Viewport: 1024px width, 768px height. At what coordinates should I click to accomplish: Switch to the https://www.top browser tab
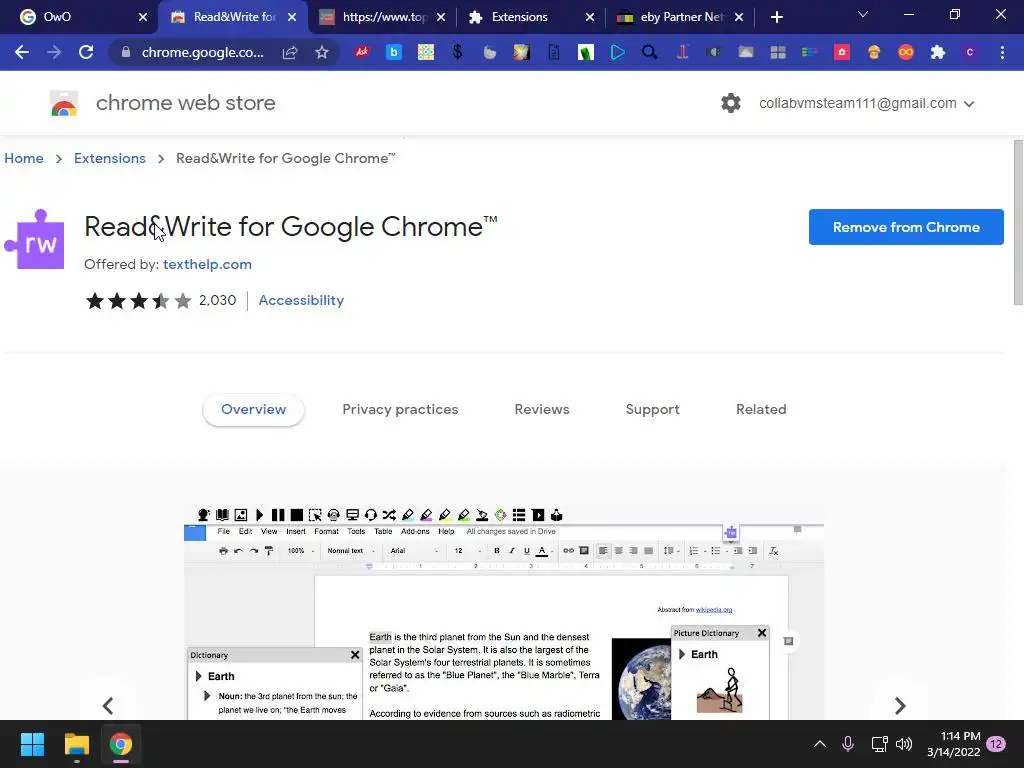384,17
